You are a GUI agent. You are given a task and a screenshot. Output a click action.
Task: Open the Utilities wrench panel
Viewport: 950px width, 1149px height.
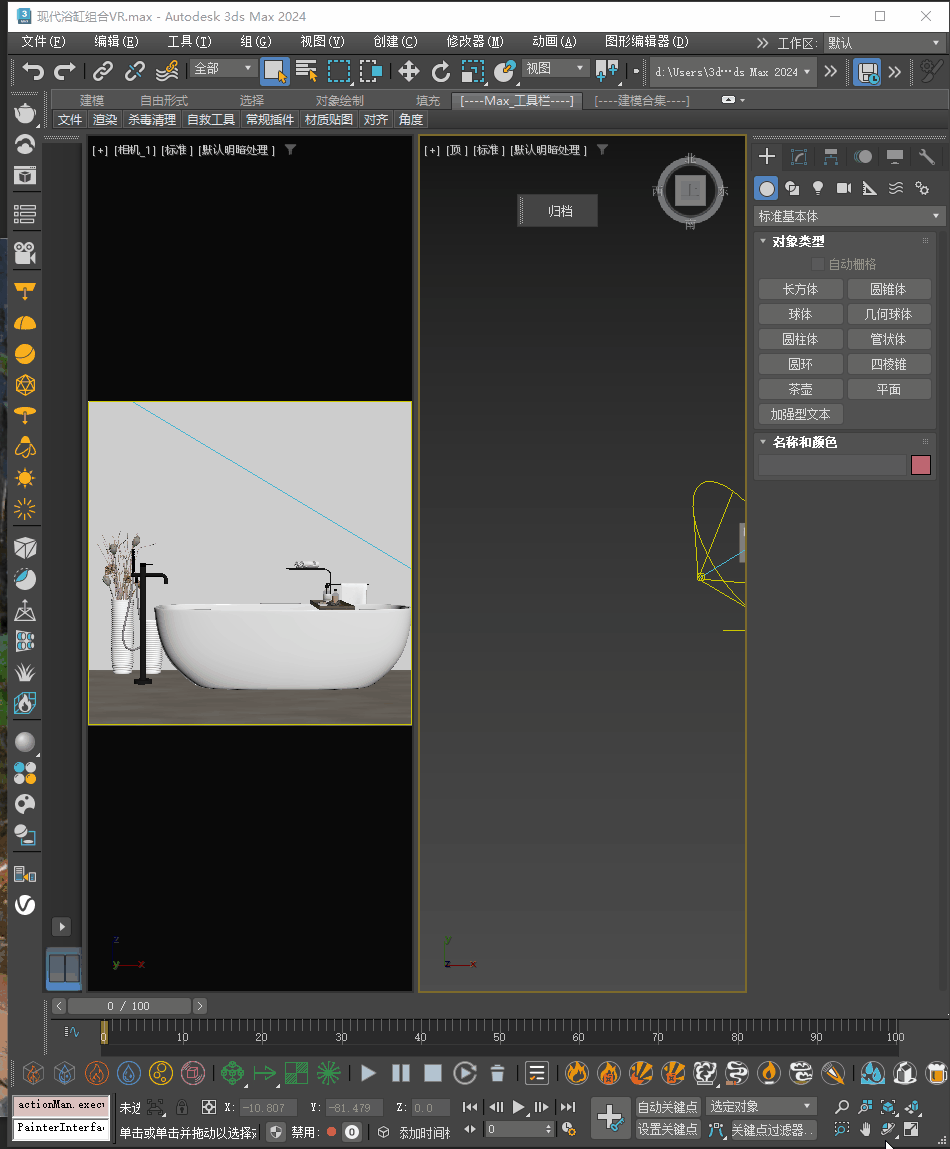[x=926, y=157]
